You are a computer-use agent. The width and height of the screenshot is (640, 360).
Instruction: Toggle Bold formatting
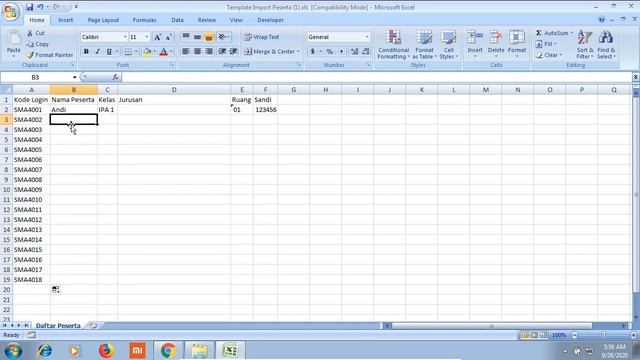pyautogui.click(x=86, y=52)
